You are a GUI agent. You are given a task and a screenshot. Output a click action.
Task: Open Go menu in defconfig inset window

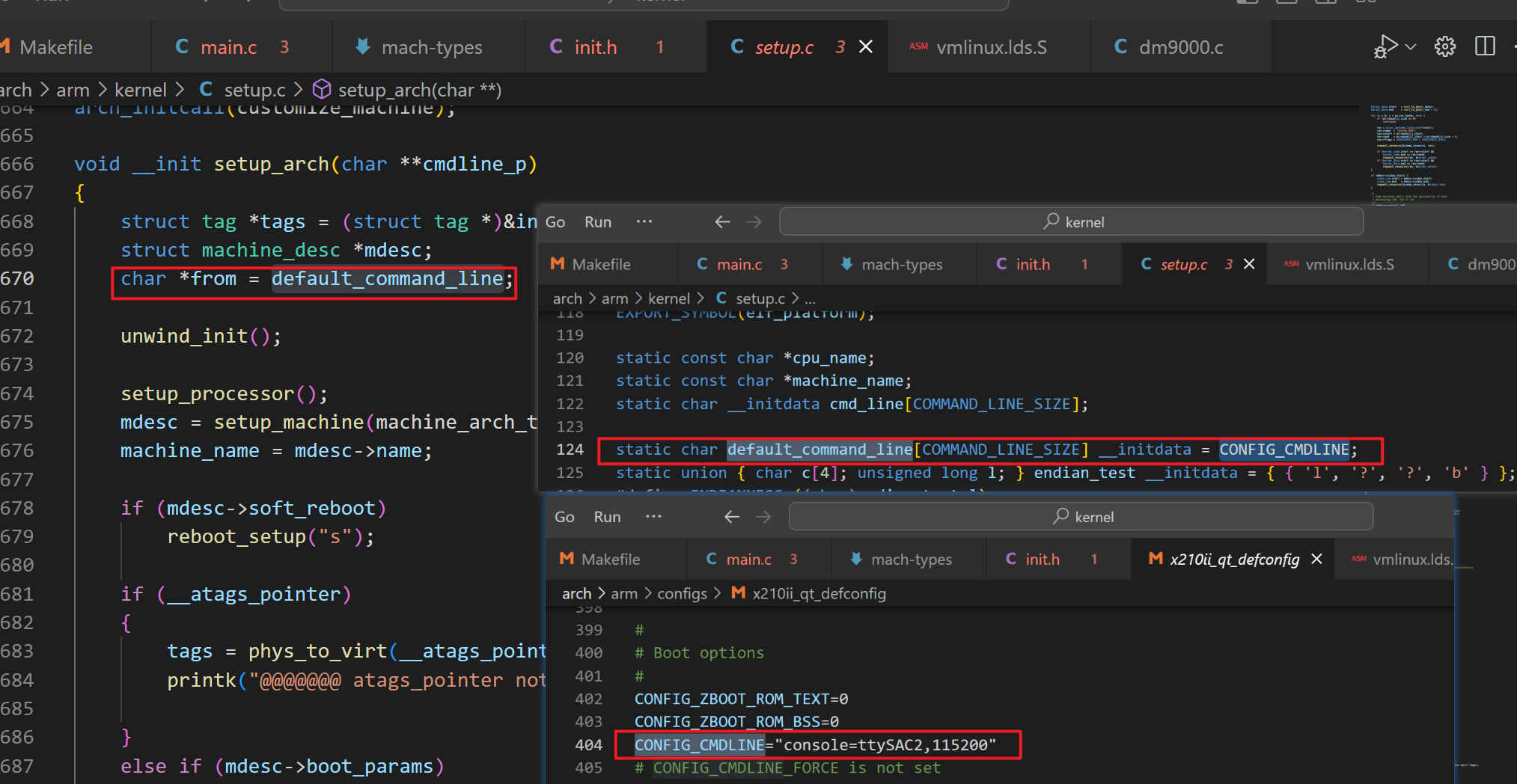564,517
